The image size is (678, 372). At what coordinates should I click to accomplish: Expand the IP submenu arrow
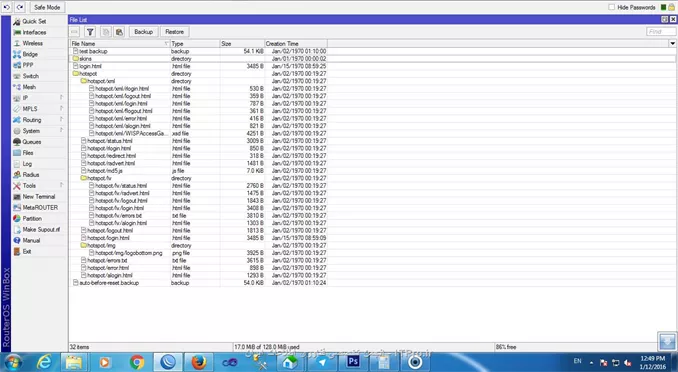(x=61, y=97)
